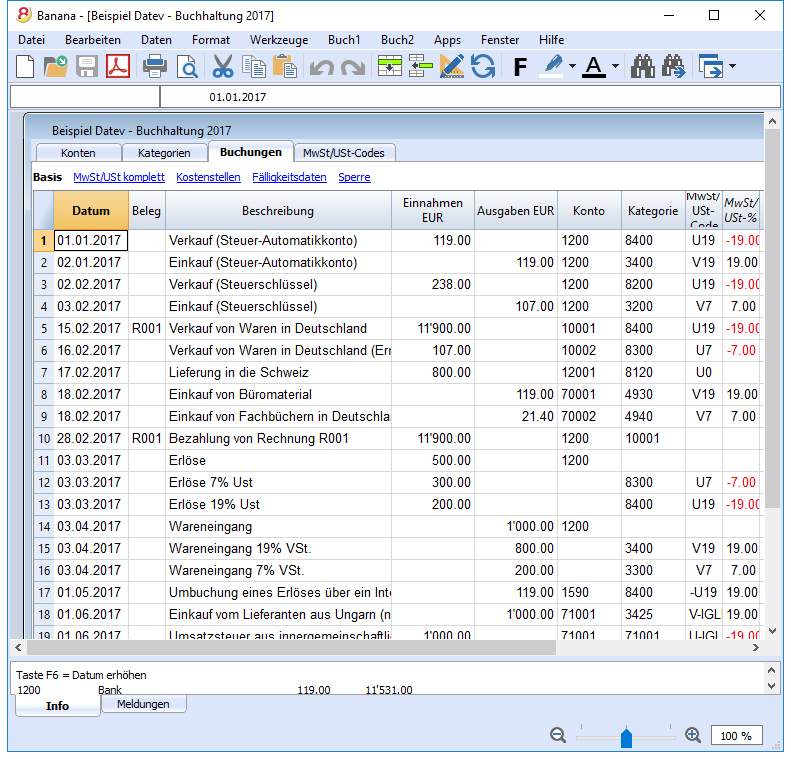Open Print preview magnifier icon

187,67
